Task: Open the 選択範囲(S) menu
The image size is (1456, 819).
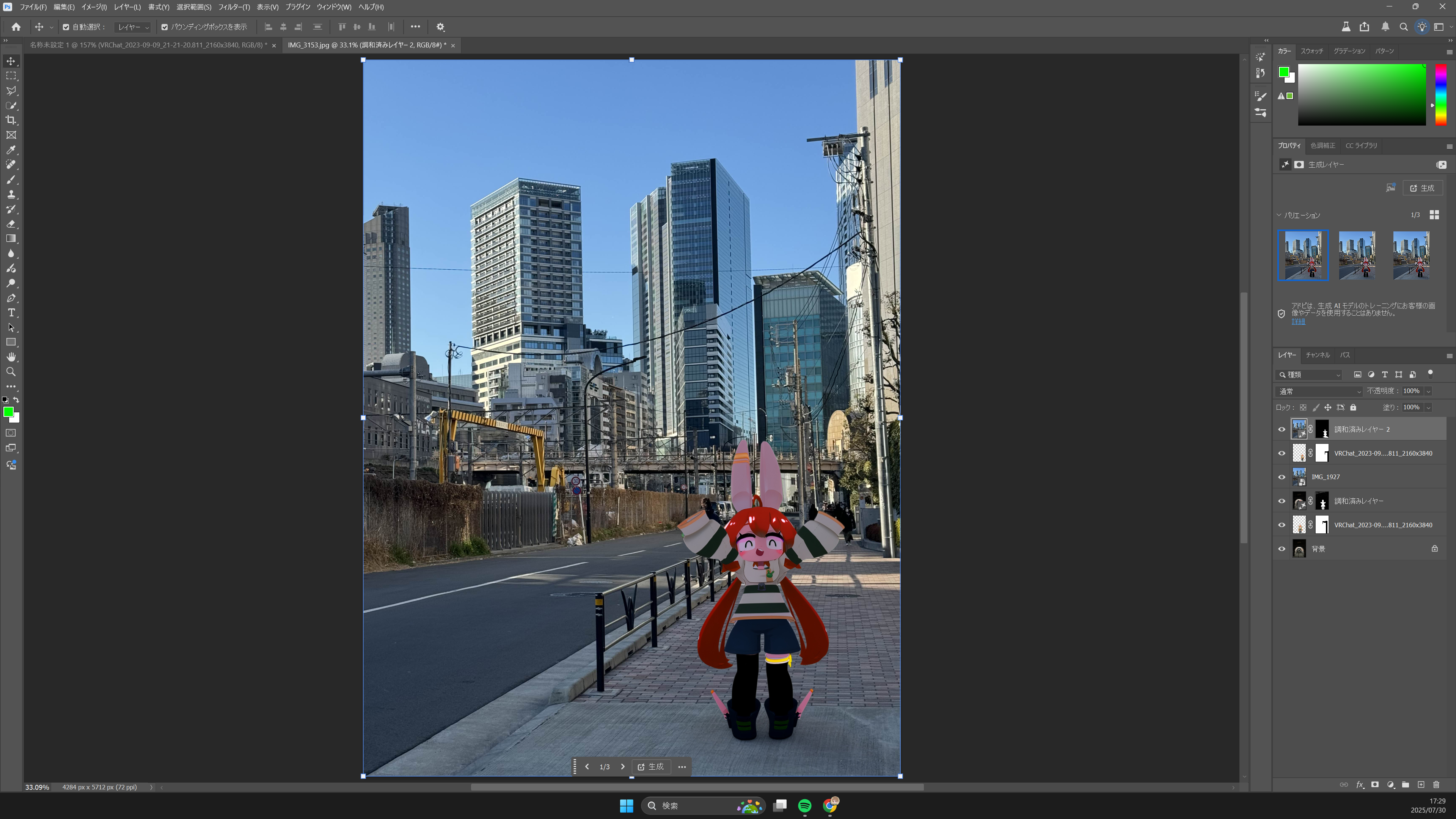Action: [x=194, y=7]
